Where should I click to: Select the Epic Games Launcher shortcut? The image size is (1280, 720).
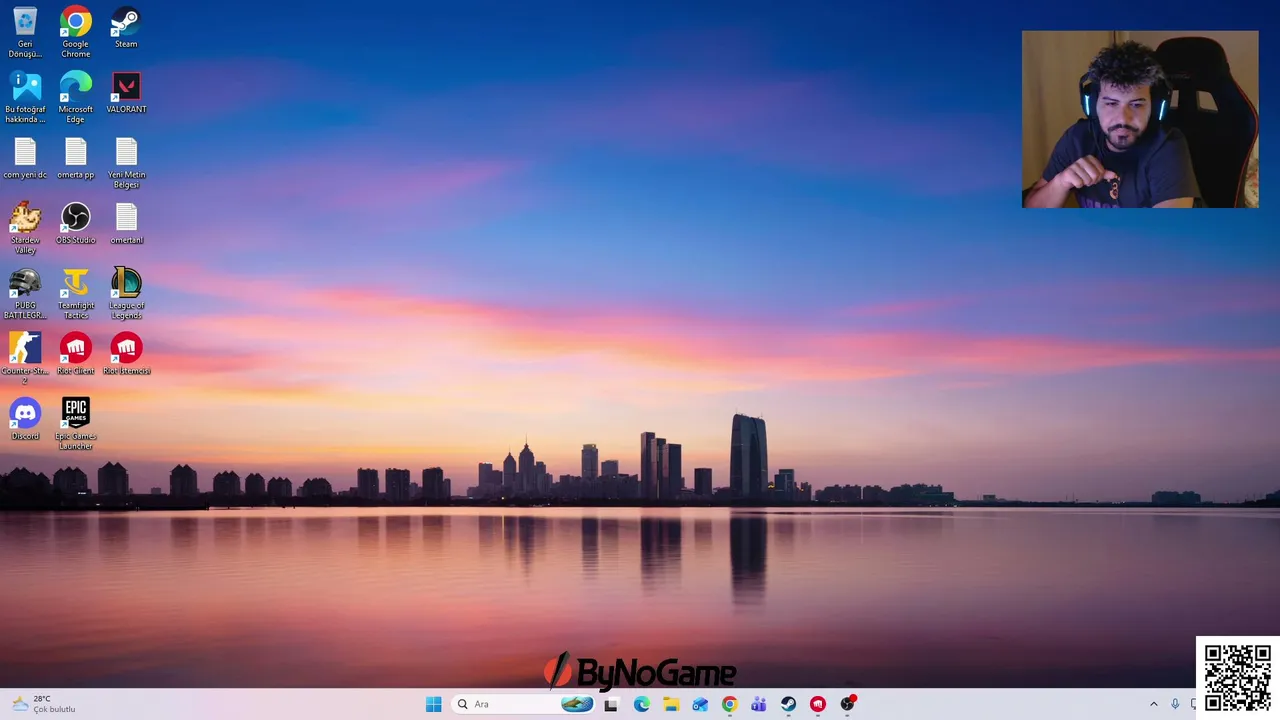[x=76, y=425]
